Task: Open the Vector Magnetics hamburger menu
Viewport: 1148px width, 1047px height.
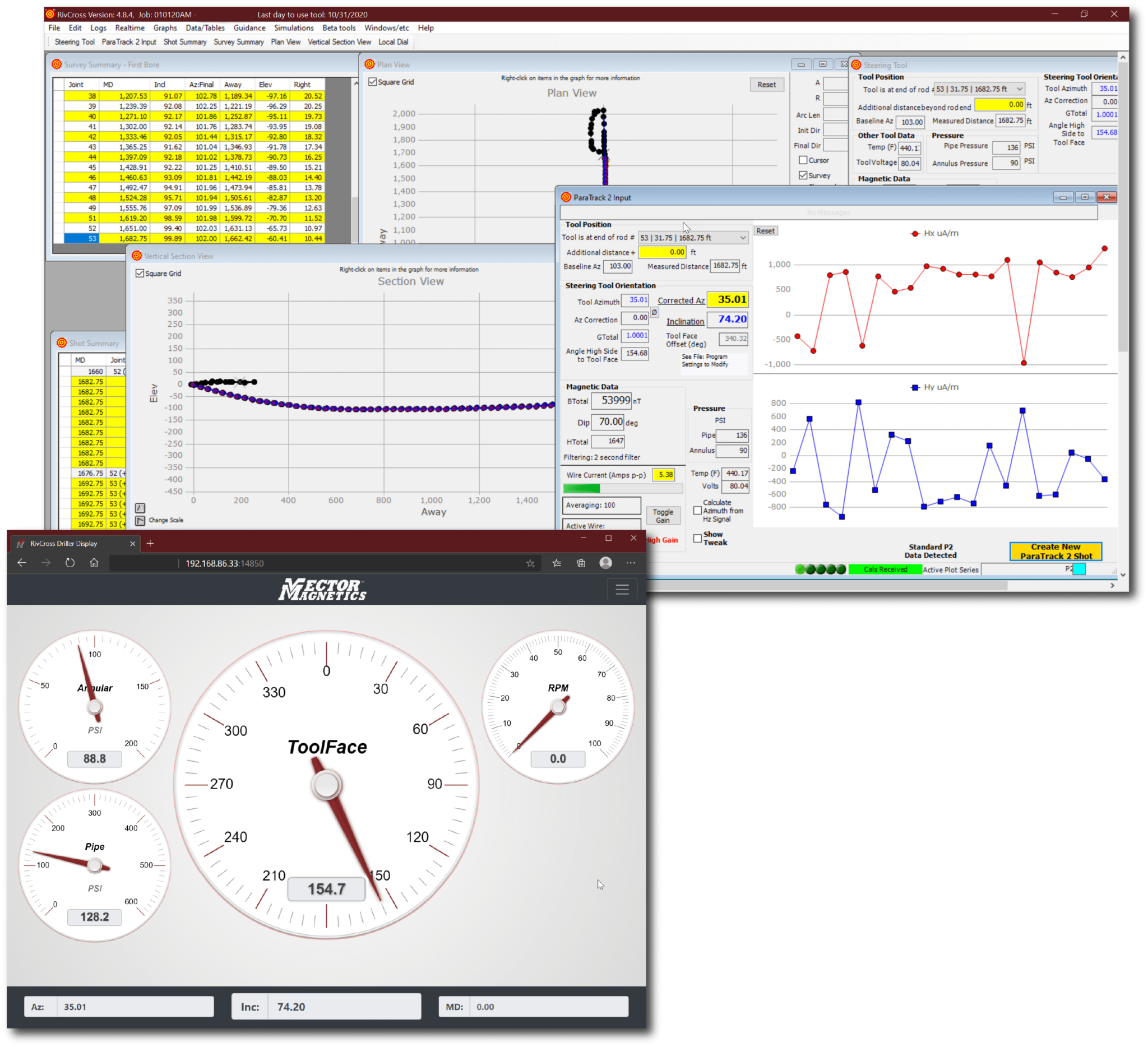Action: [x=622, y=590]
